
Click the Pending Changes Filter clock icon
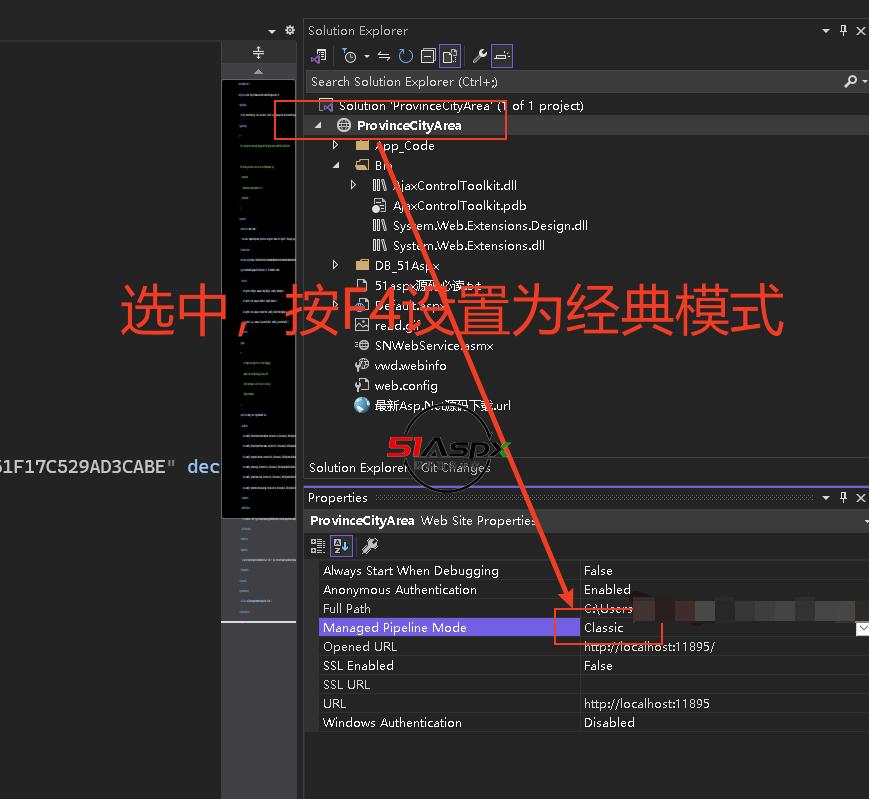[x=348, y=56]
